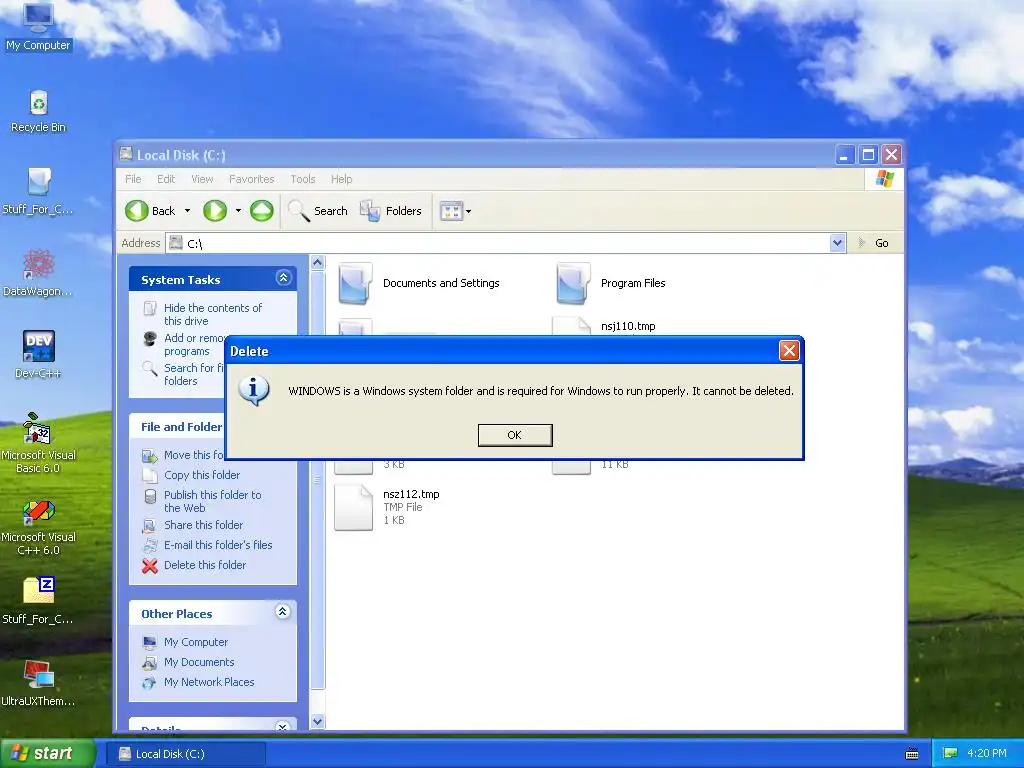Click the taskbar clock showing 4:20 PM

[987, 753]
